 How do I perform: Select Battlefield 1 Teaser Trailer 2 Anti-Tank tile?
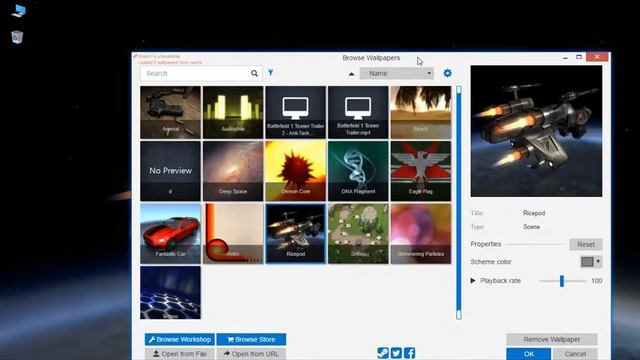296,112
